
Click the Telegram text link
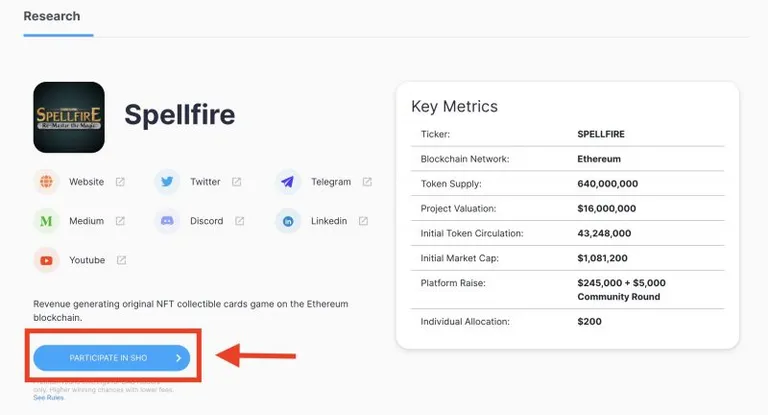pos(331,182)
